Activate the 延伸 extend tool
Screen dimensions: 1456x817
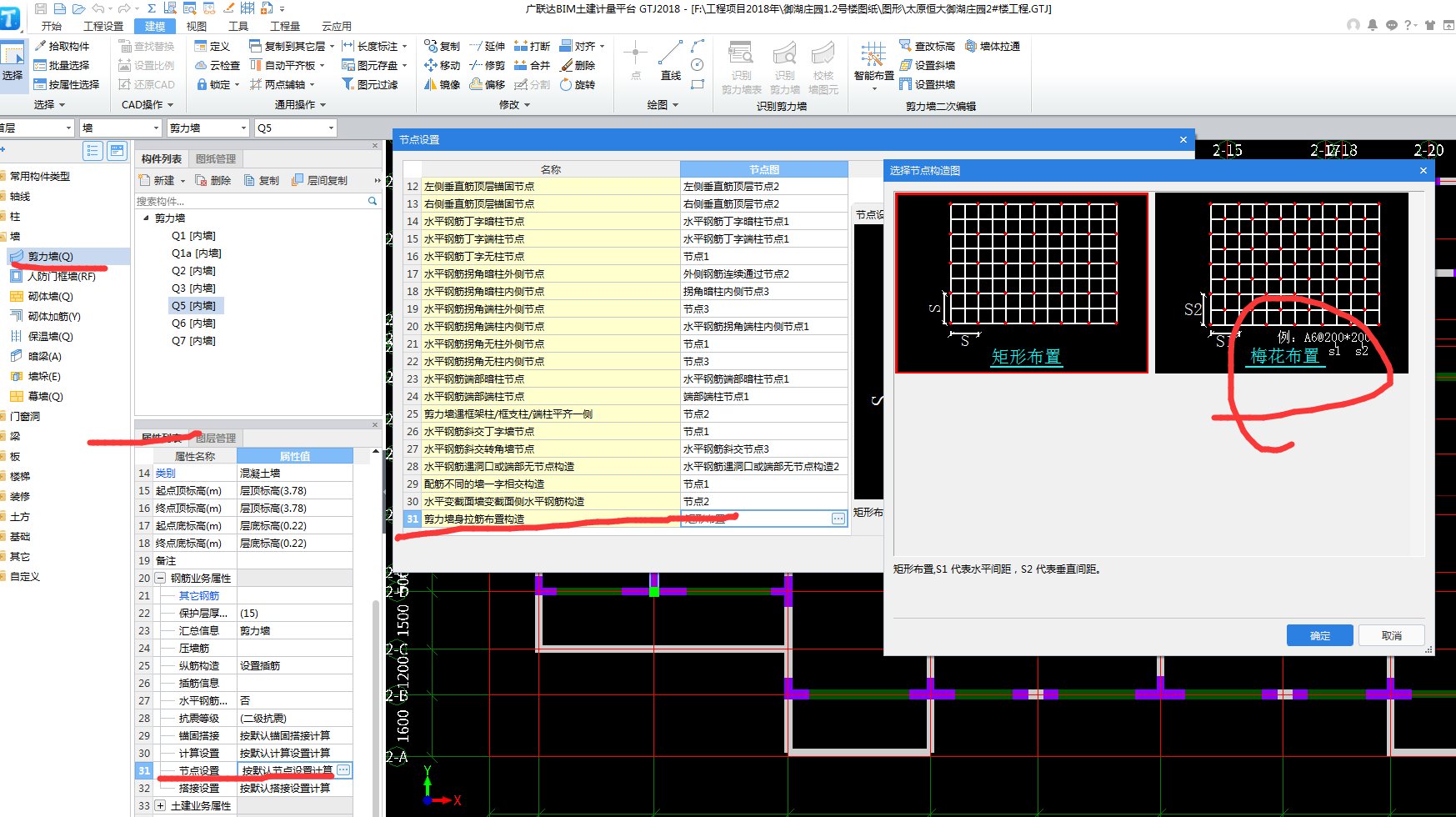pyautogui.click(x=487, y=46)
